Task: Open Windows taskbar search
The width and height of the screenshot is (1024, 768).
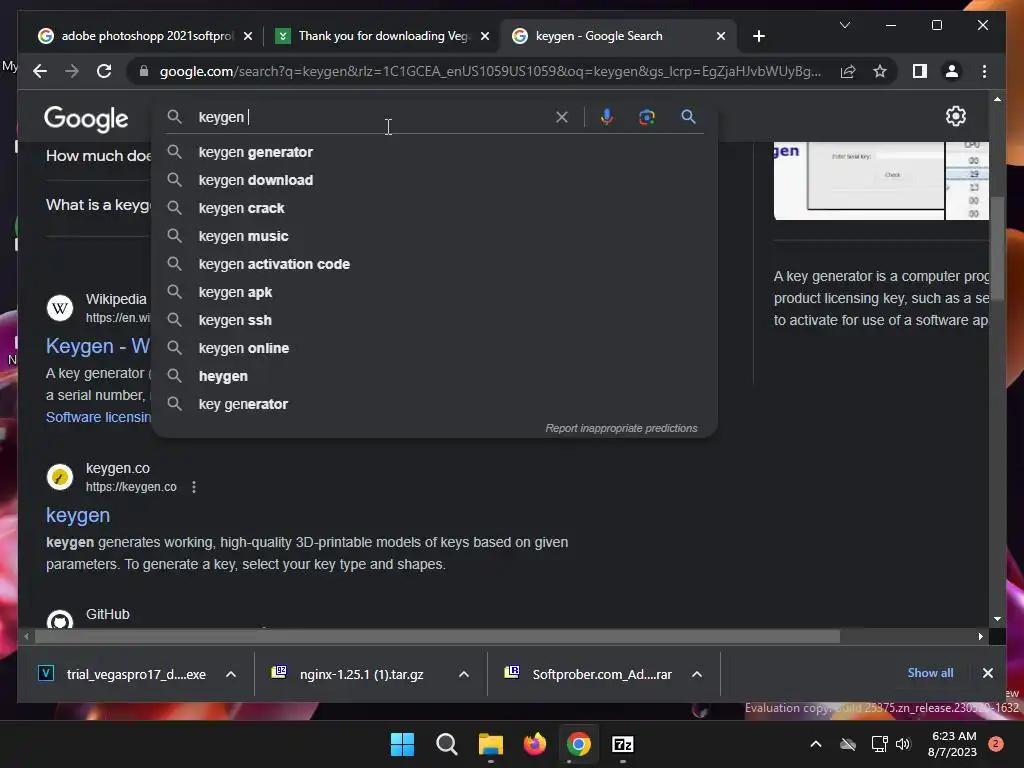Action: pos(447,744)
